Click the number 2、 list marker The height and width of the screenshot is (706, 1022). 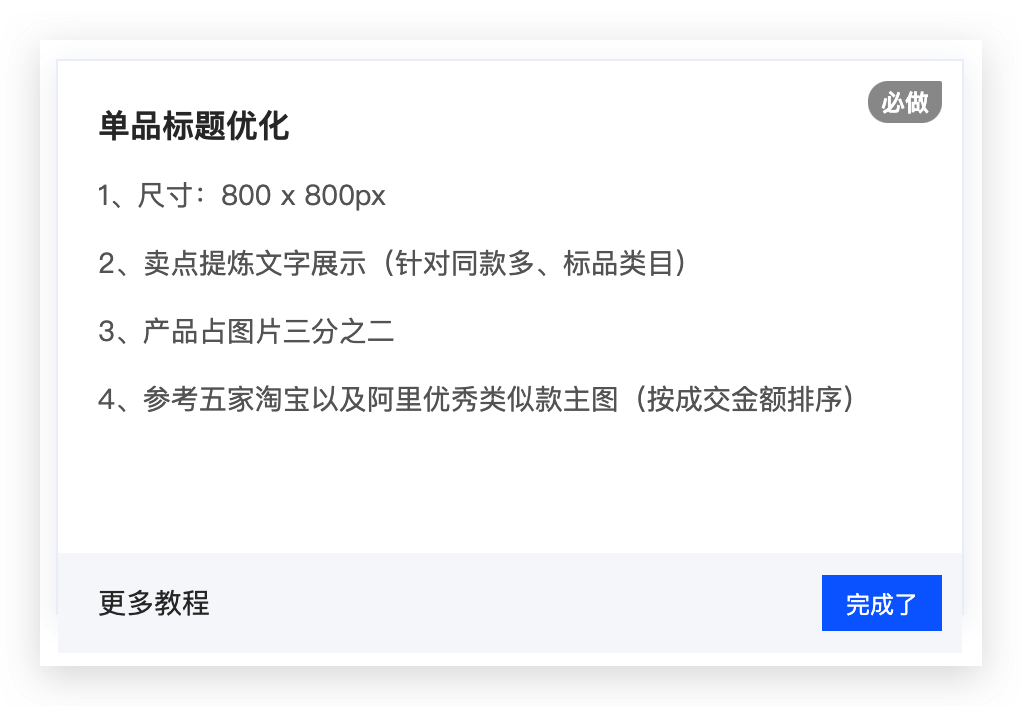click(x=115, y=263)
